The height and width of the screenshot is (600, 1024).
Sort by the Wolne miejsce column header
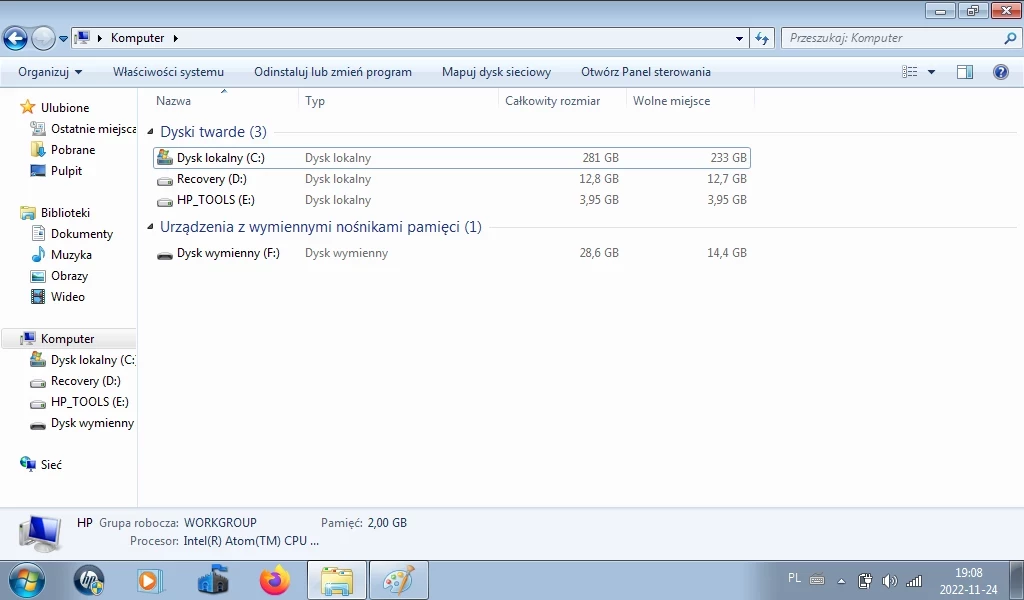(x=672, y=100)
